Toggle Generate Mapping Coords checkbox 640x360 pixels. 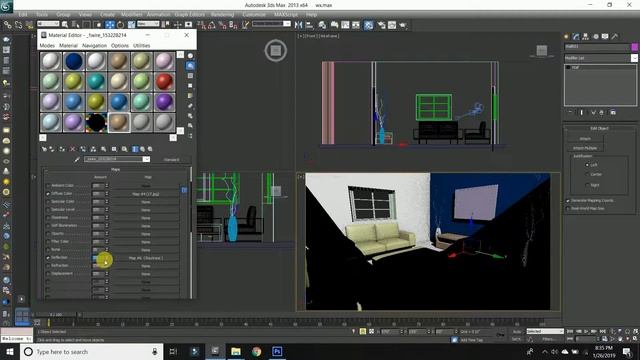568,200
